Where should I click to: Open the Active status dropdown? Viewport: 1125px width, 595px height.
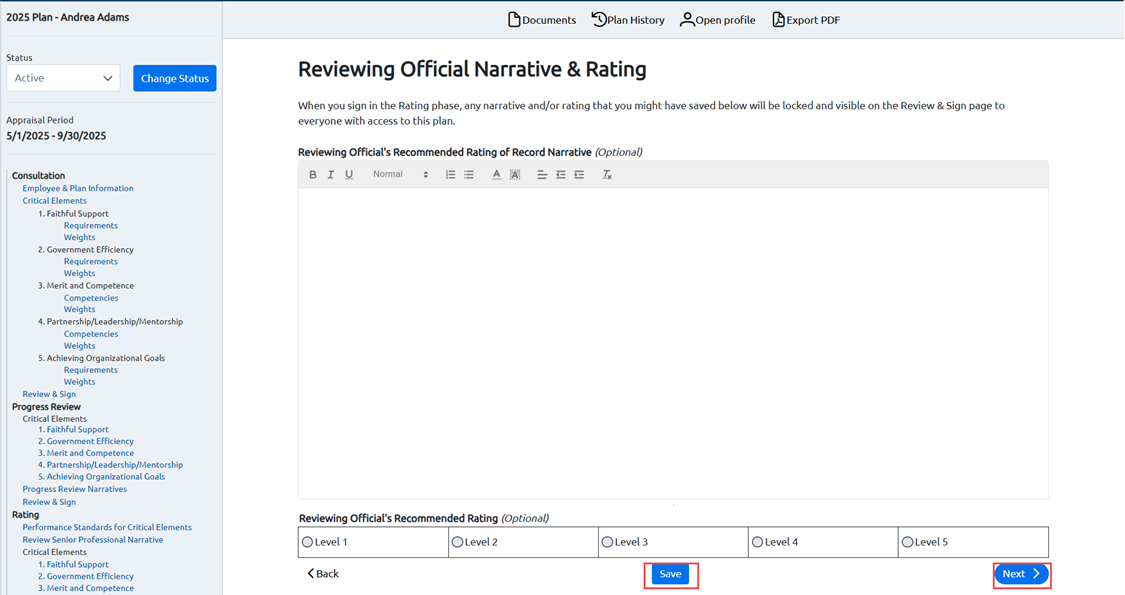[63, 78]
